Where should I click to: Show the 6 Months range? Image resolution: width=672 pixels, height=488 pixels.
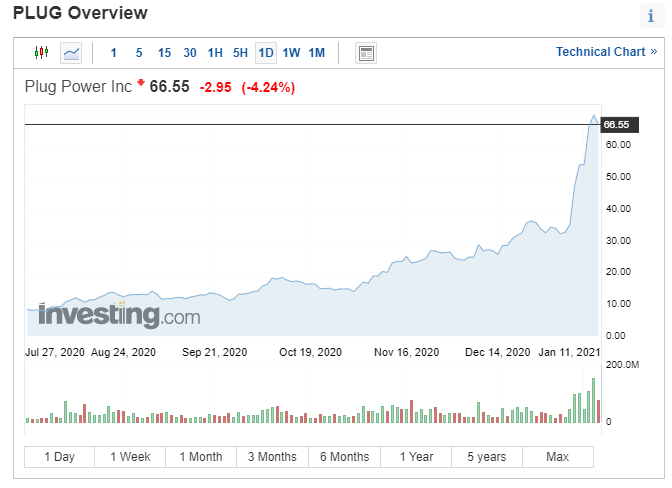[x=345, y=457]
